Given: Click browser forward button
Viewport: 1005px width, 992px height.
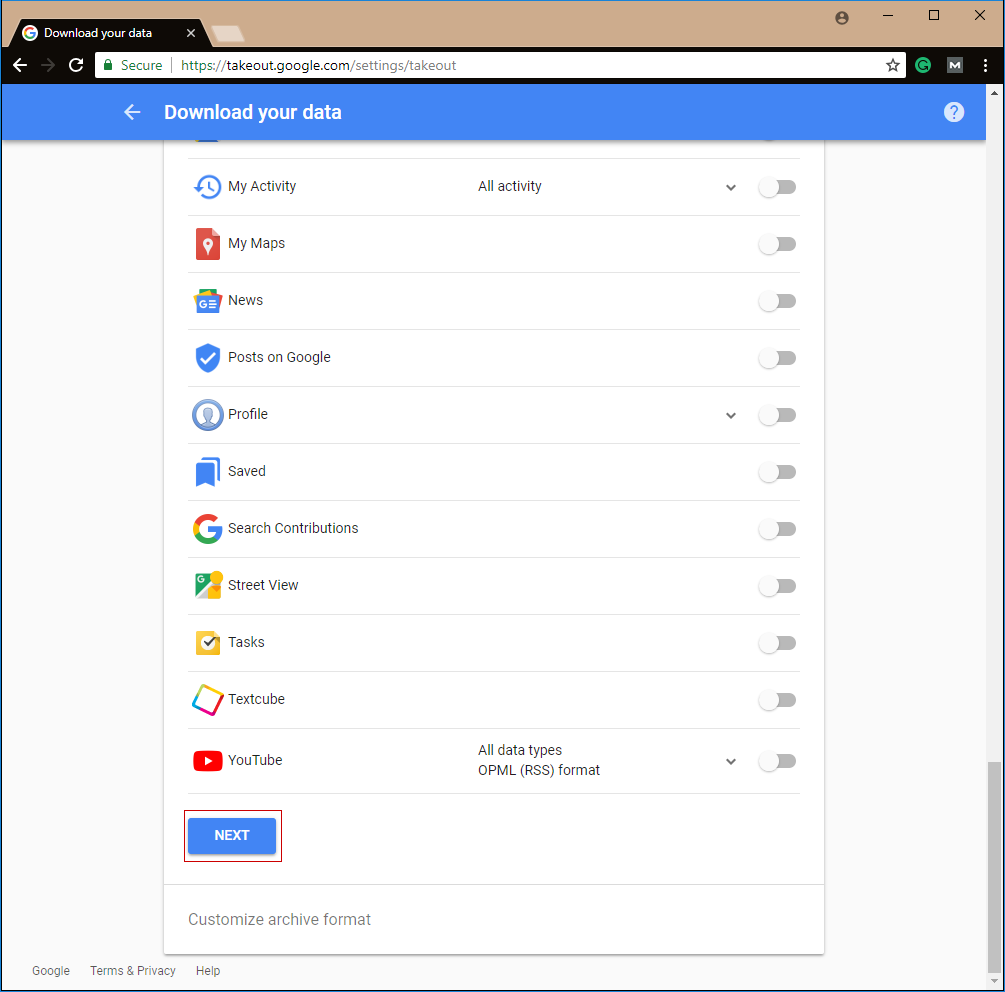Looking at the screenshot, I should coord(48,65).
